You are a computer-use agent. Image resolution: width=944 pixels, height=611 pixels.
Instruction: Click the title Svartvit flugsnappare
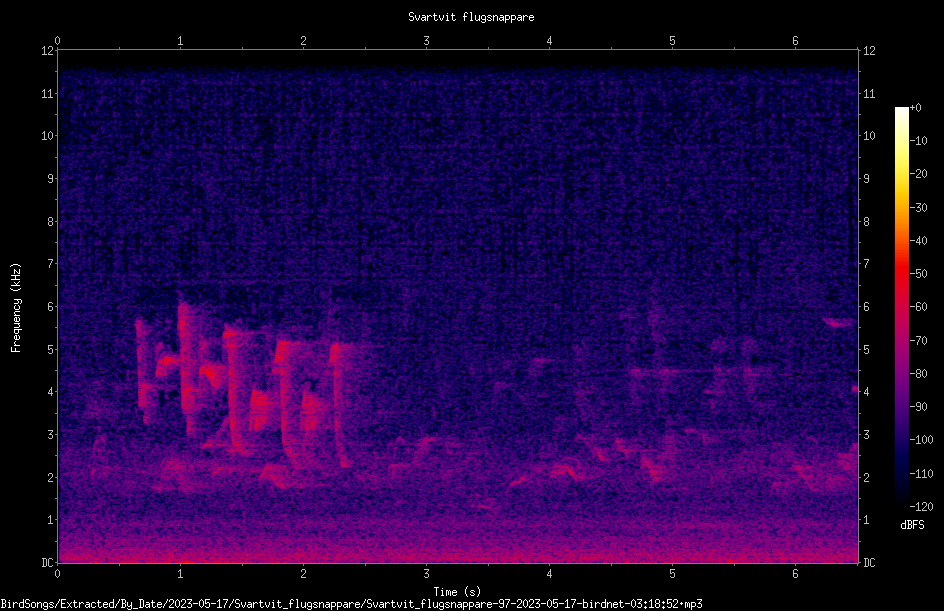tap(471, 17)
